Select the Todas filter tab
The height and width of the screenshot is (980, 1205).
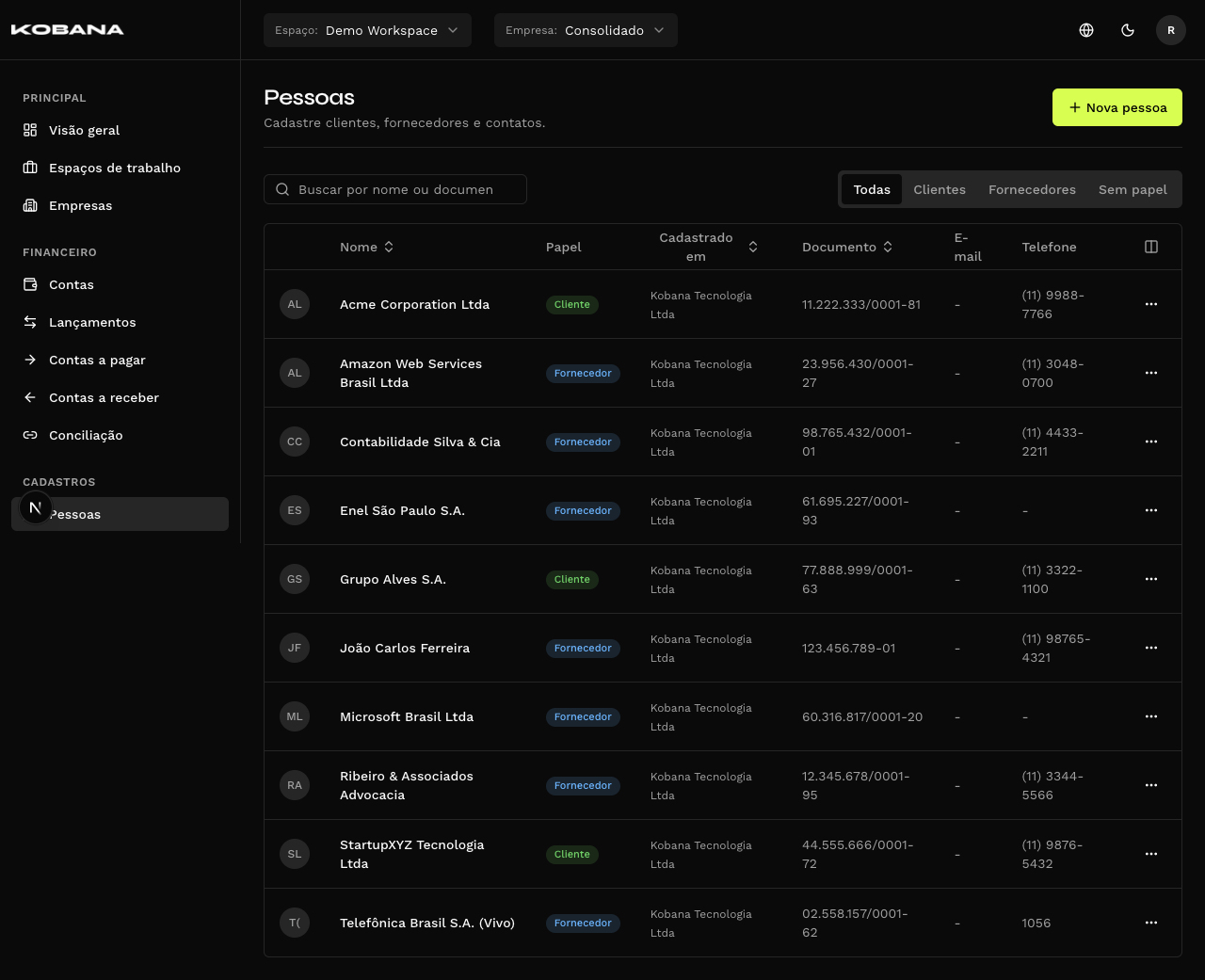coord(872,189)
